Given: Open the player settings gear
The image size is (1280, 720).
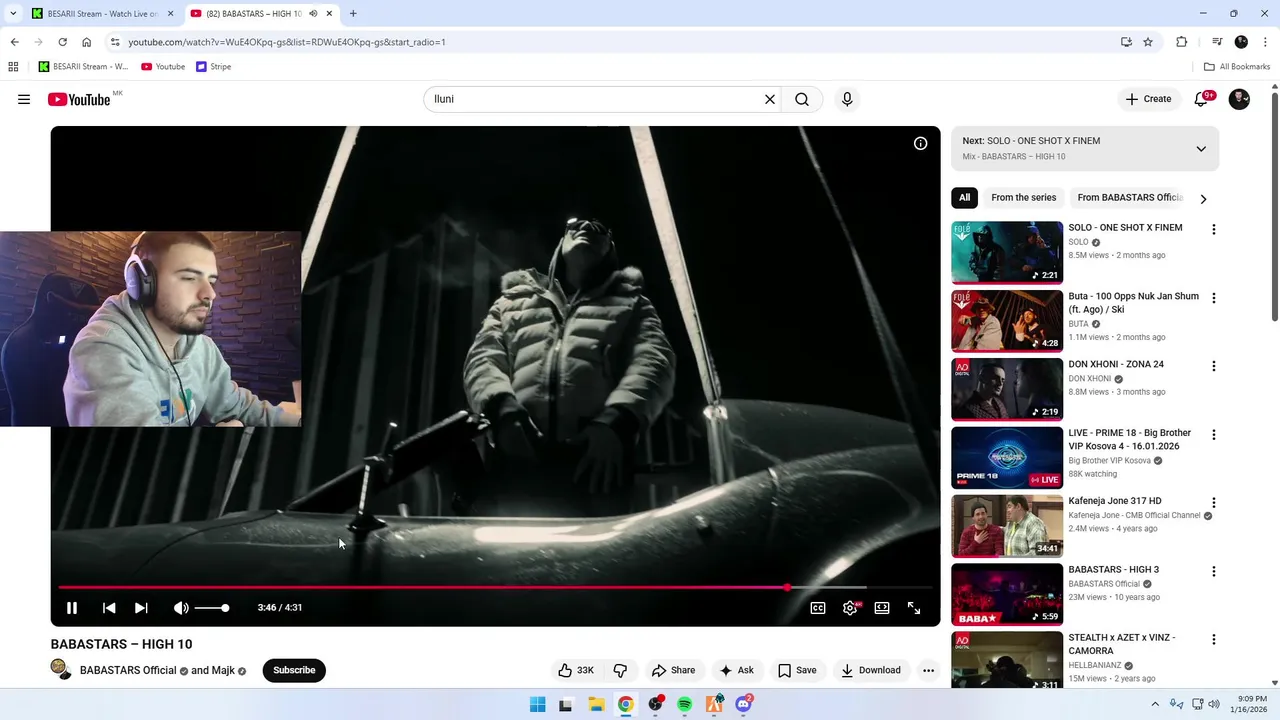Looking at the screenshot, I should tap(850, 608).
